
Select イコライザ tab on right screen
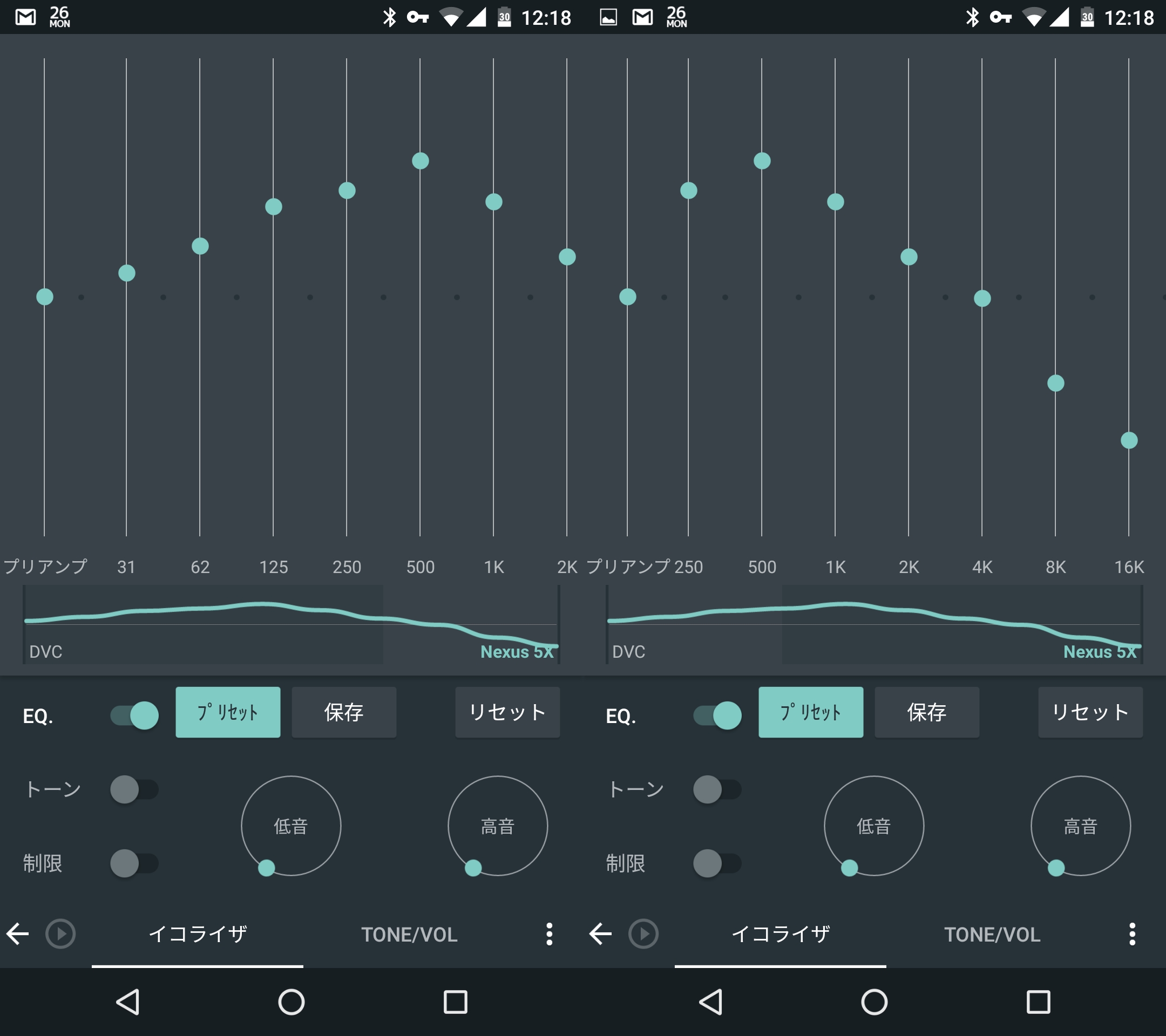(780, 935)
